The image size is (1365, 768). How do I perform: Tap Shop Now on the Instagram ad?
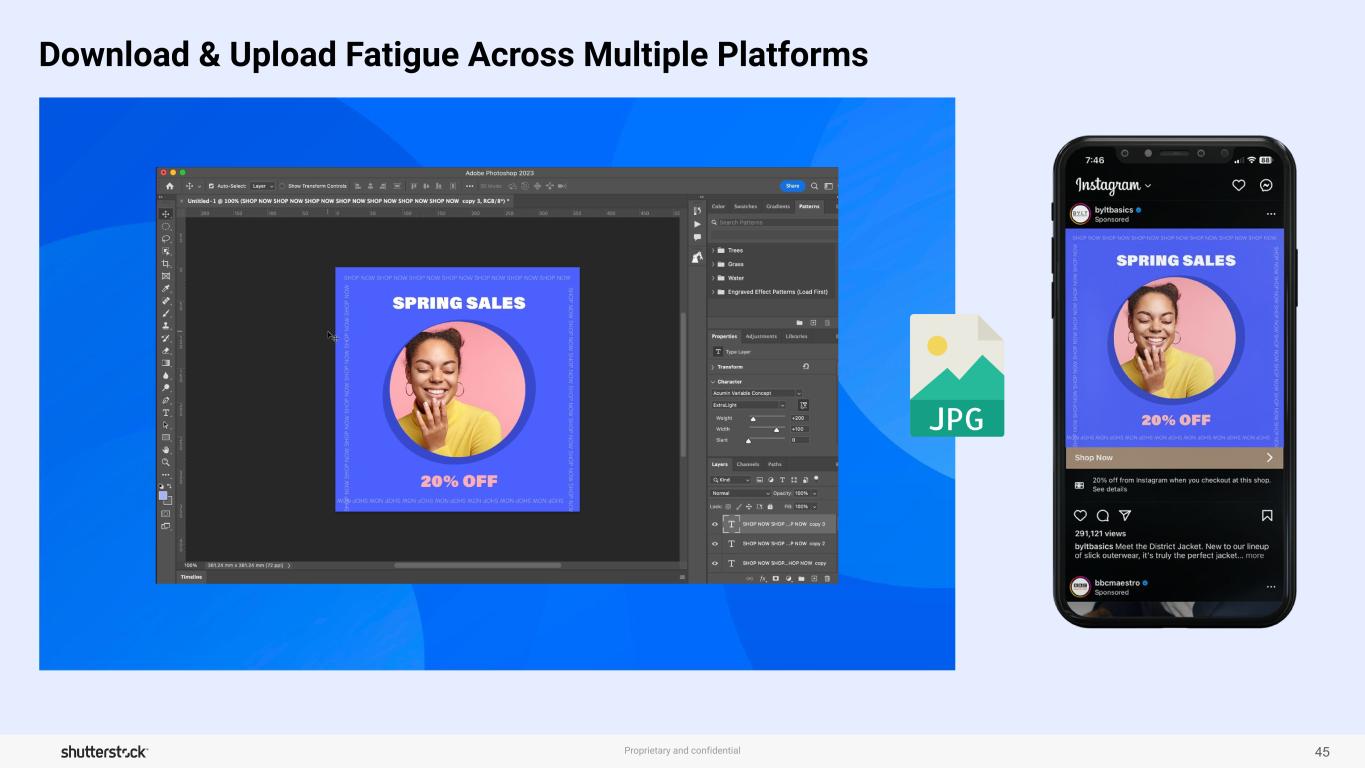pos(1174,457)
